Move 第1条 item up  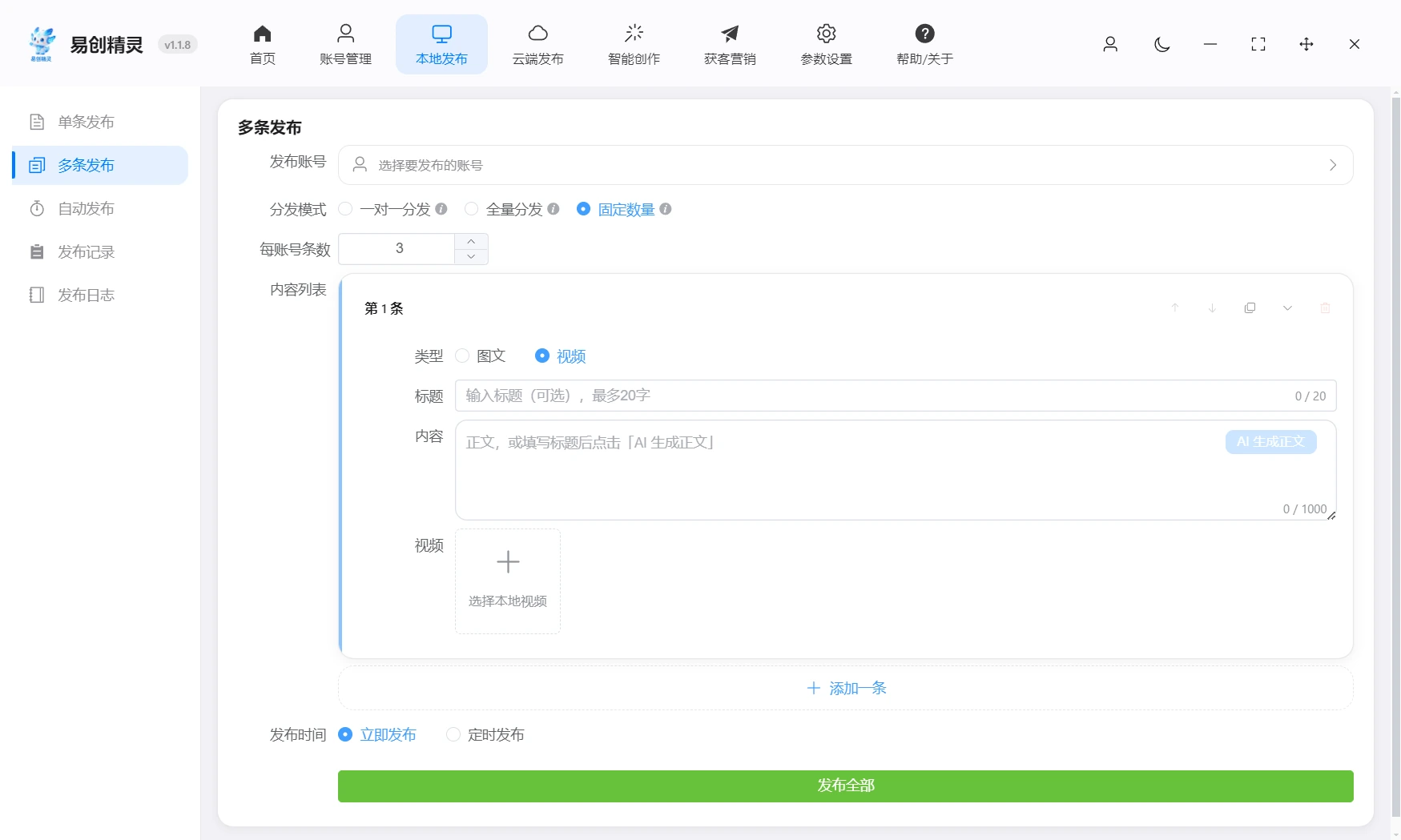[1175, 307]
